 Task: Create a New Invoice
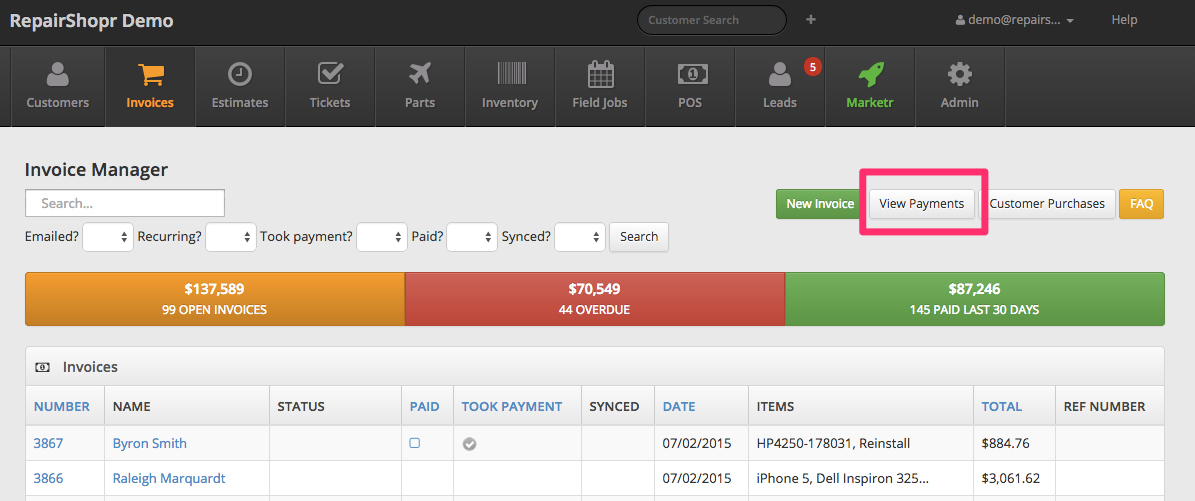(819, 204)
